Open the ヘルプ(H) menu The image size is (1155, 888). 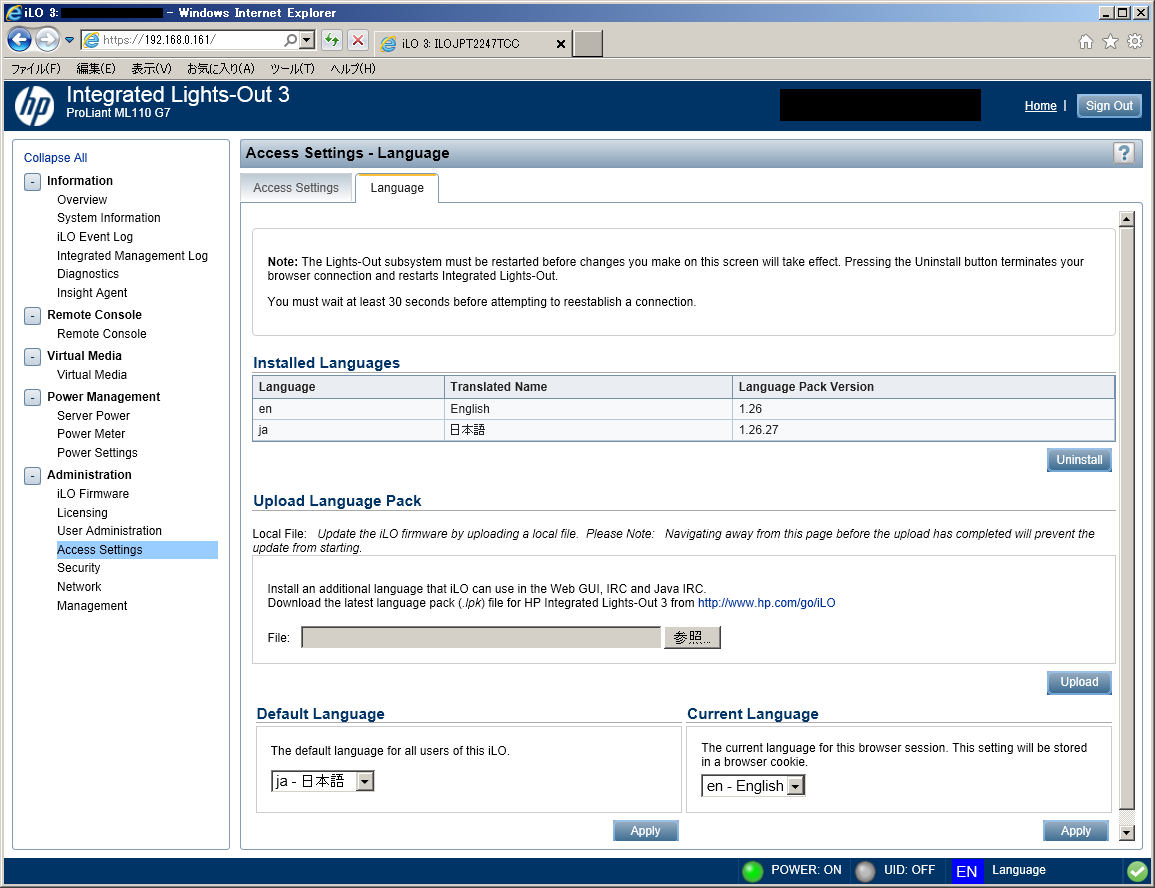click(353, 68)
